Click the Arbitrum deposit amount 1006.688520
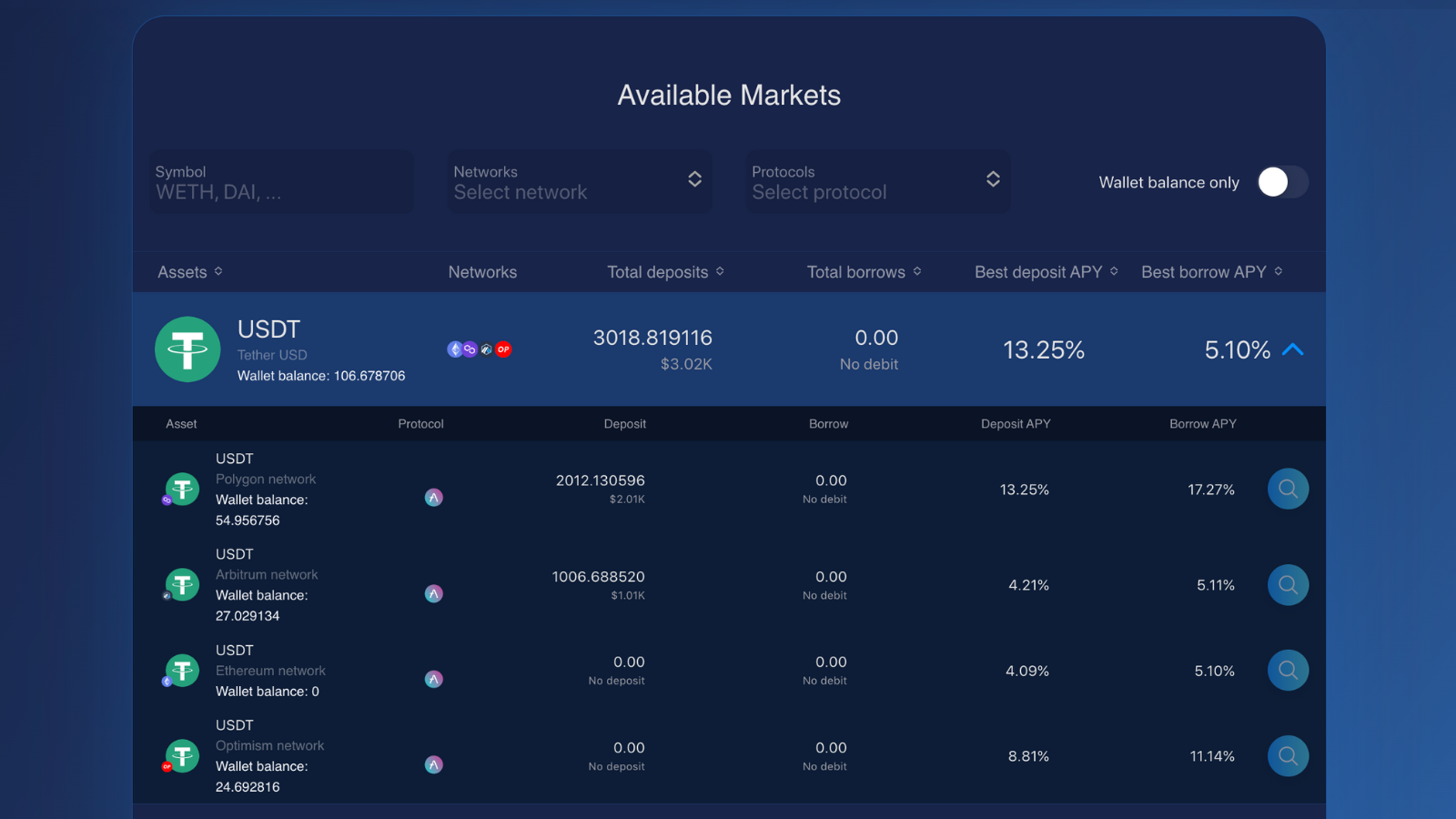The image size is (1456, 819). tap(598, 577)
